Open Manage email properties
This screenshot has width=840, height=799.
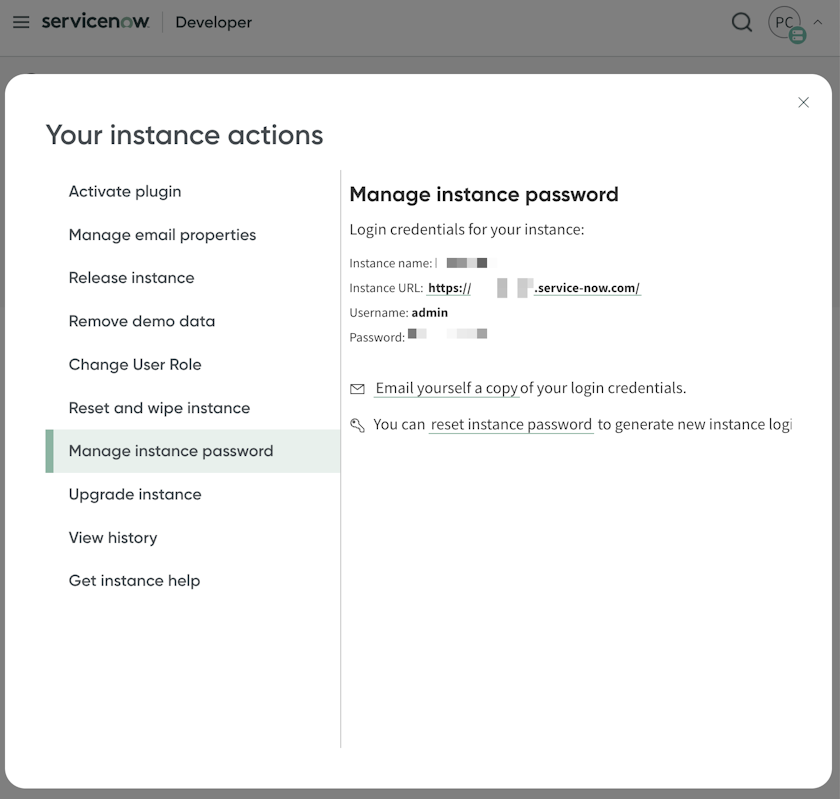(161, 234)
